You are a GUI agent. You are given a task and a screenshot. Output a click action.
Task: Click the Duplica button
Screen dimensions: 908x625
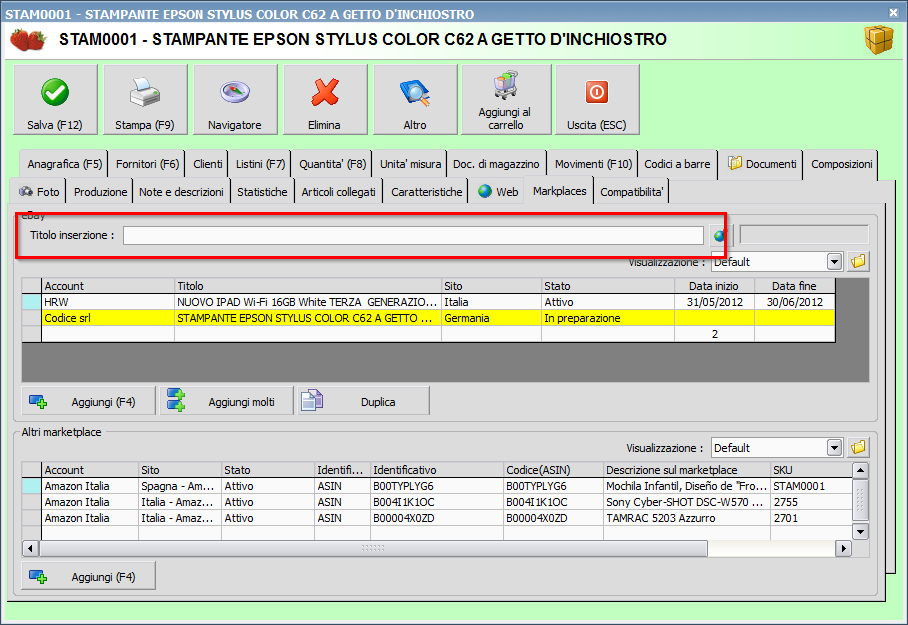point(364,401)
